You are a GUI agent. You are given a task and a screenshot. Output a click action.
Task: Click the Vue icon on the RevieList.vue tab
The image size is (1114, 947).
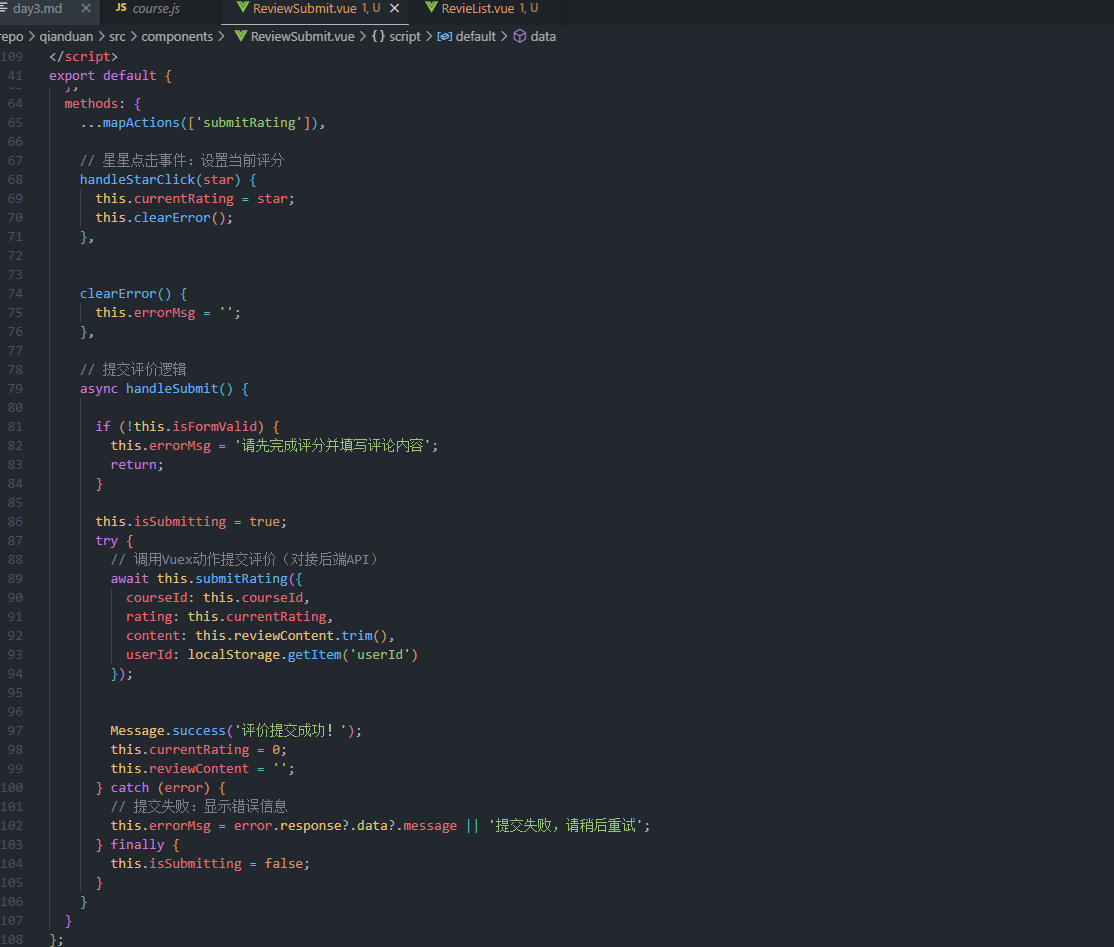pyautogui.click(x=431, y=8)
